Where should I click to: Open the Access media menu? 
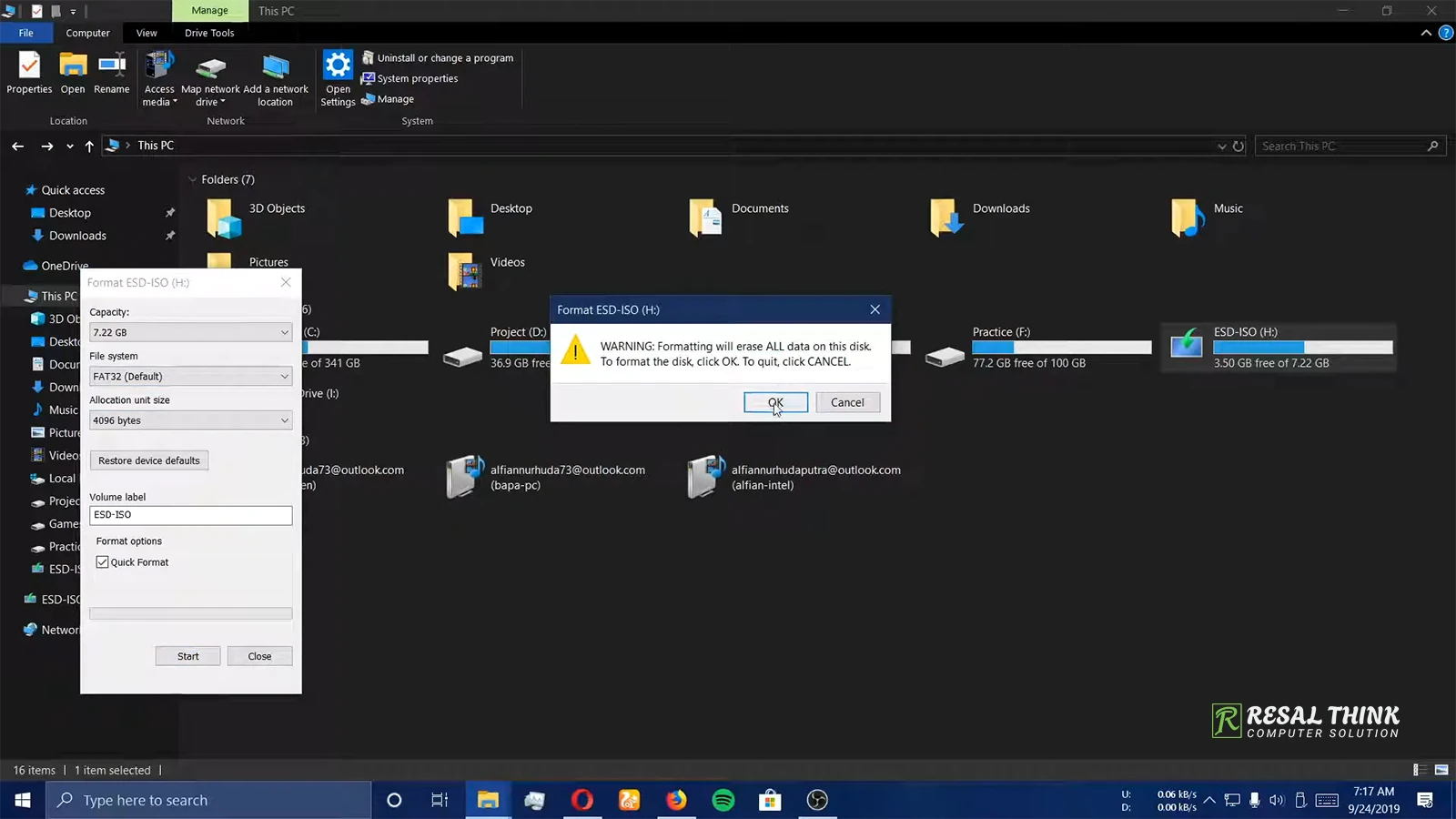159,79
